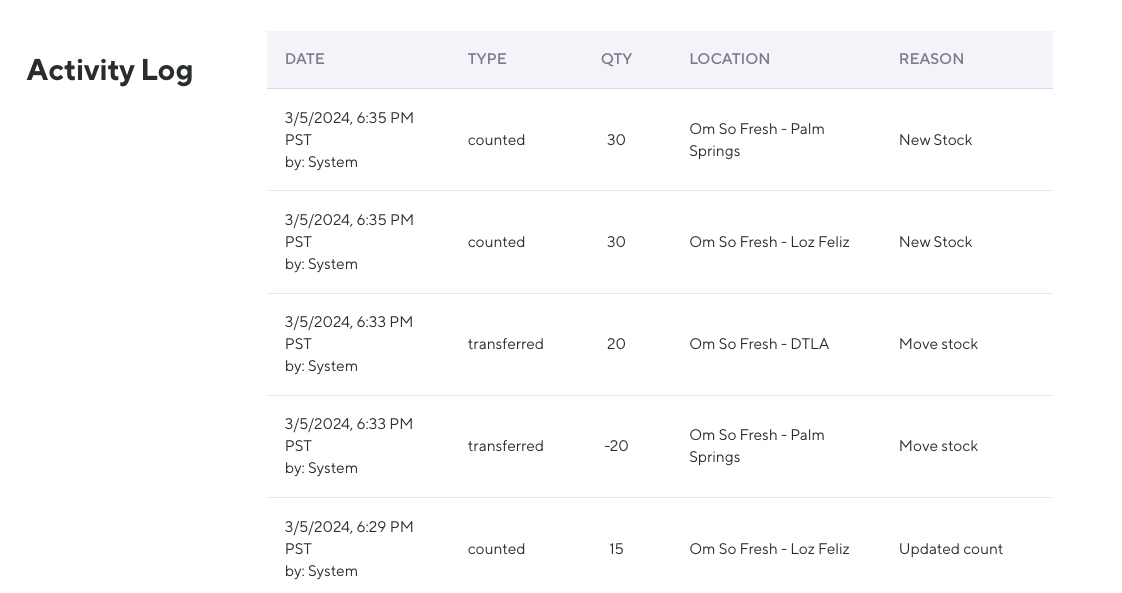Click the quantity value 15

click(x=616, y=549)
